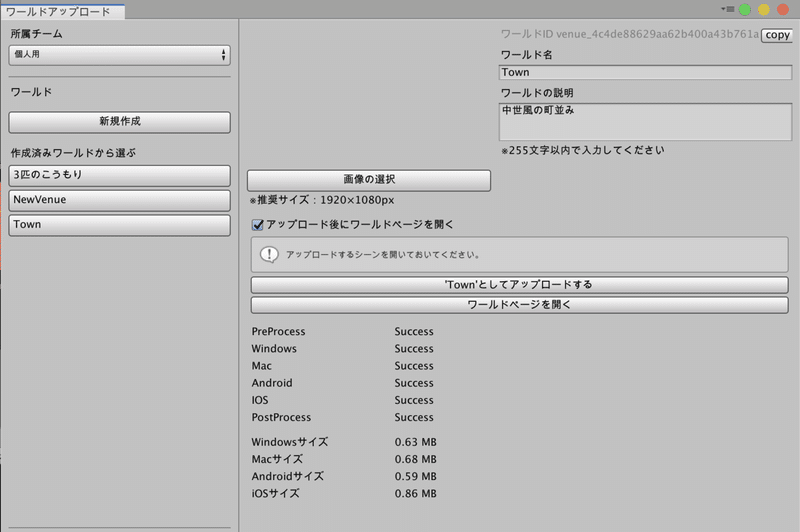Click the ワールド名 input field

click(x=645, y=72)
